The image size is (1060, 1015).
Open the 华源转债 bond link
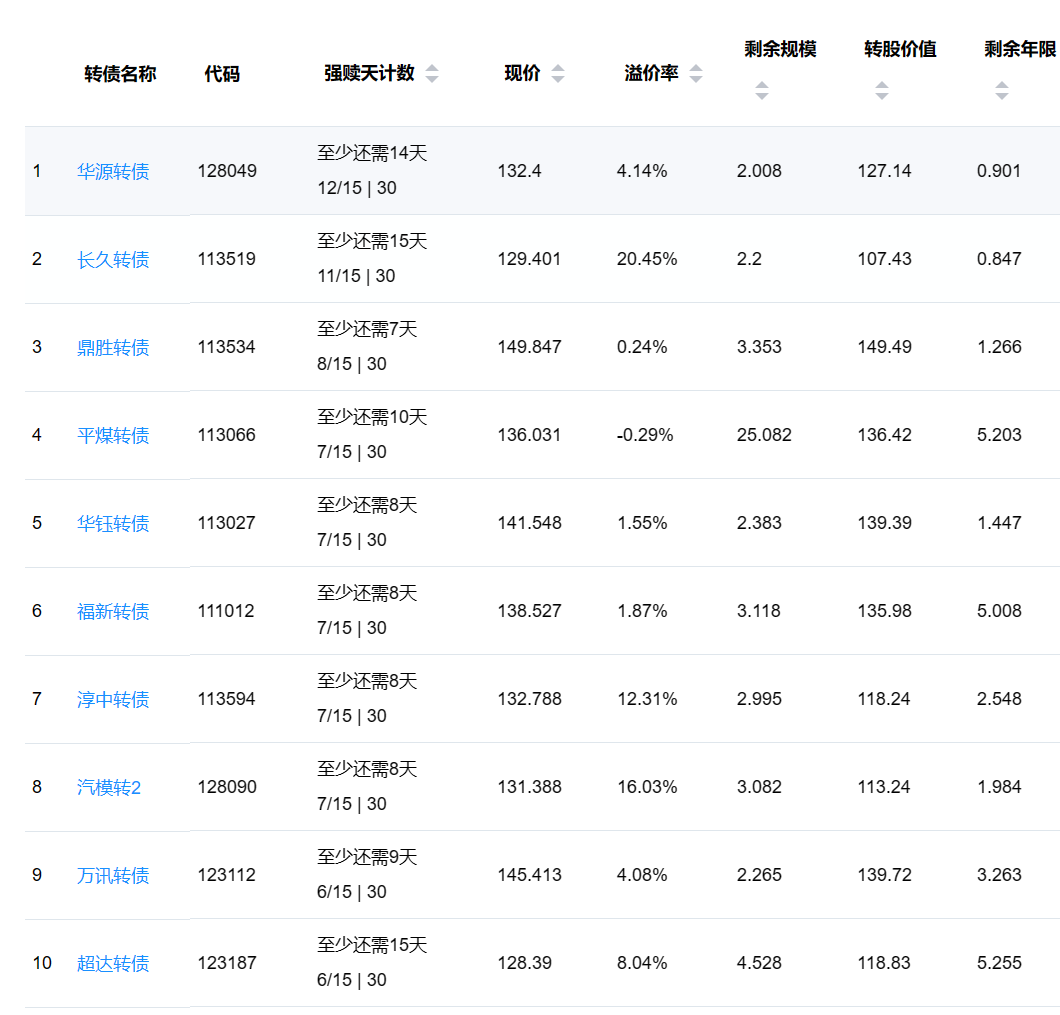tap(113, 172)
